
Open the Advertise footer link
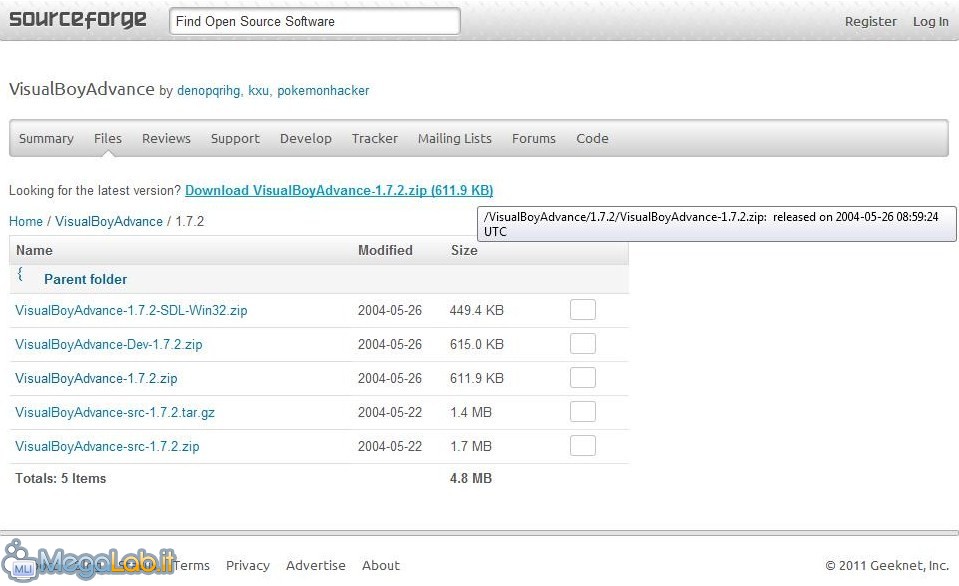[x=316, y=565]
